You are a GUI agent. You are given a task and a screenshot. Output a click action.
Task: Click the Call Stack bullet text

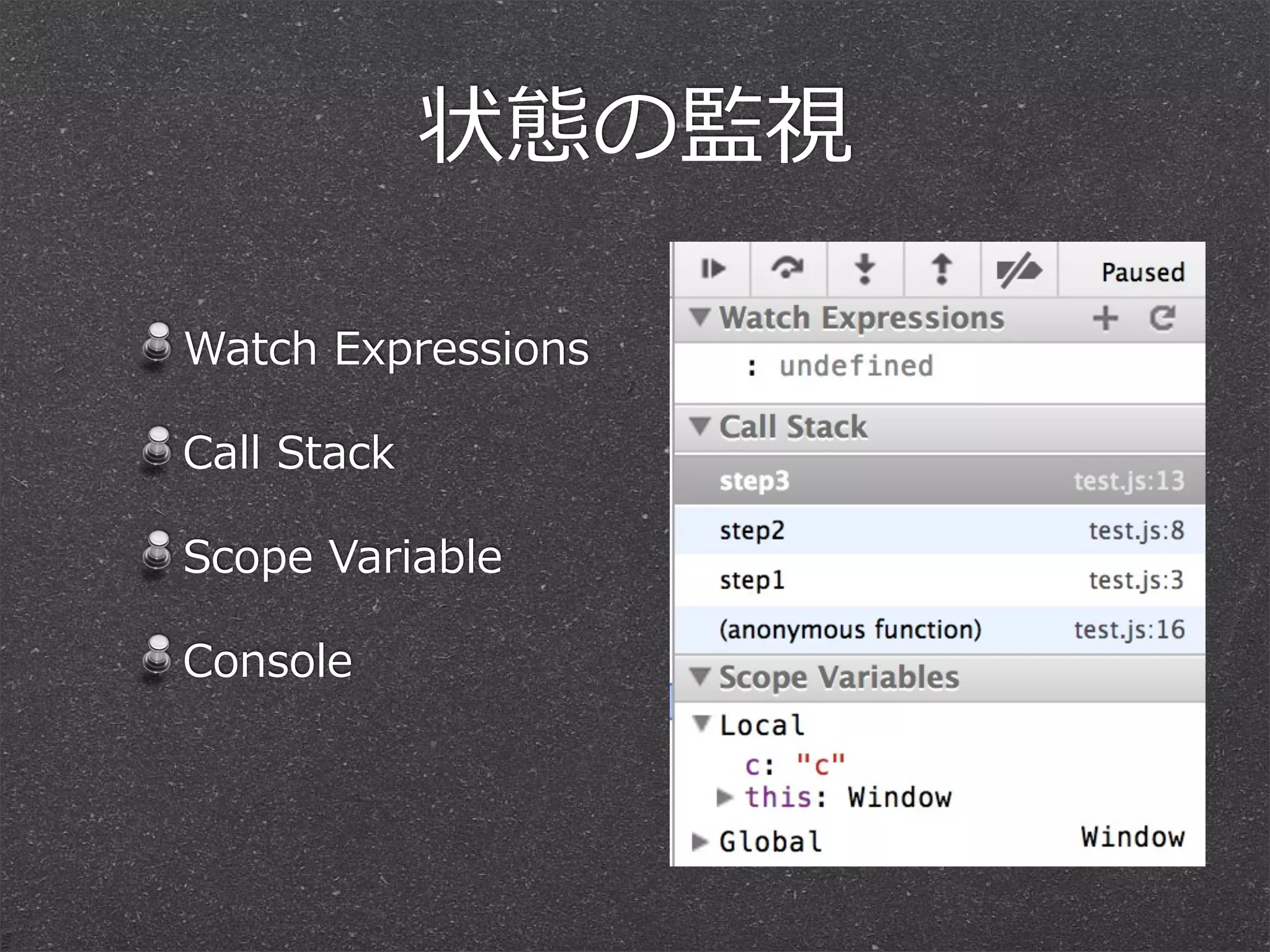click(x=289, y=452)
